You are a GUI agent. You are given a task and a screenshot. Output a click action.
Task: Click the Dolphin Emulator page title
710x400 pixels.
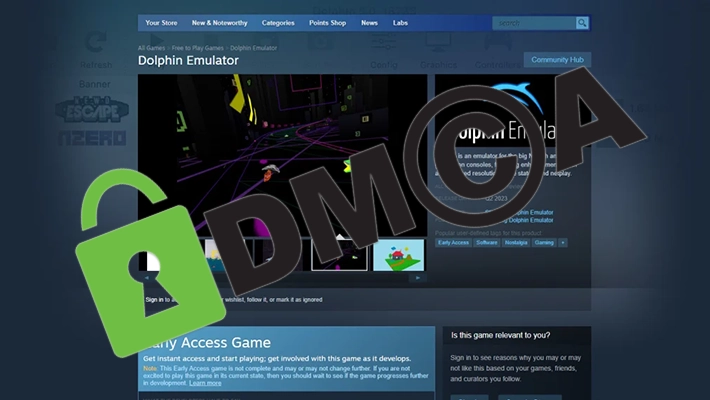click(188, 60)
